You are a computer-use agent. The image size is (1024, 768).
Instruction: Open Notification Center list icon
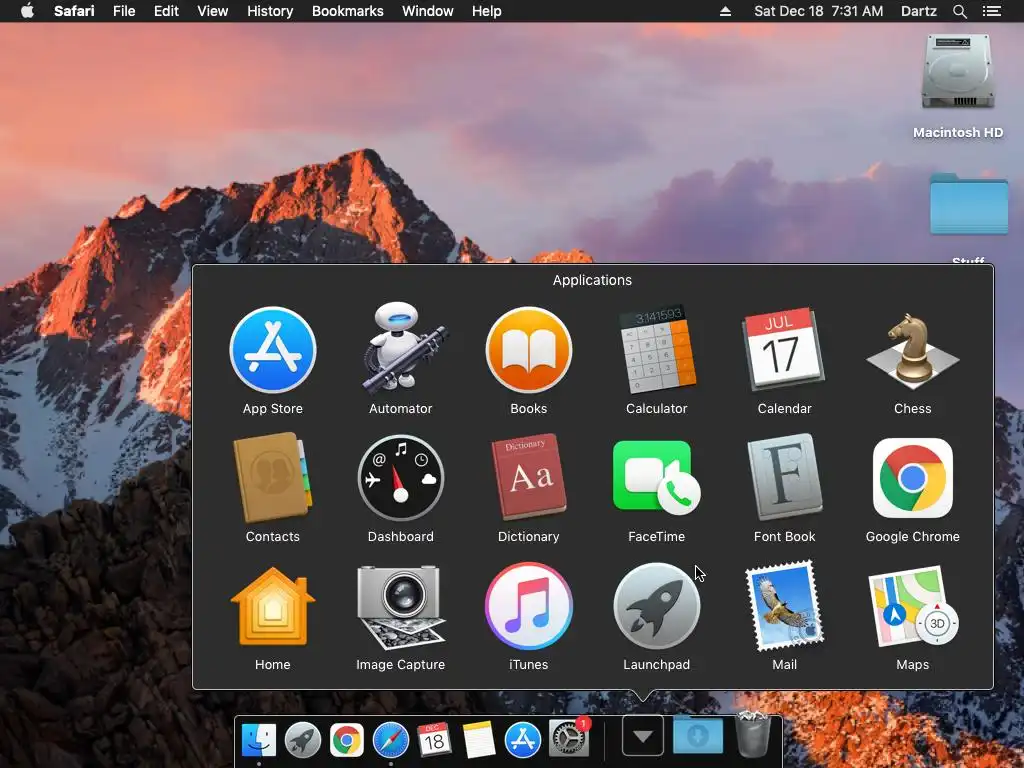coord(991,11)
